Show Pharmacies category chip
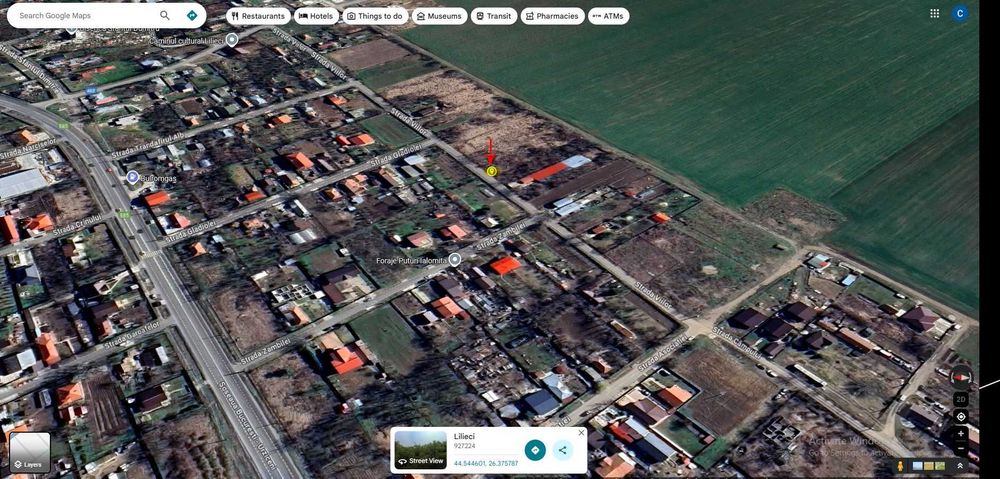The height and width of the screenshot is (479, 1000). click(x=552, y=16)
